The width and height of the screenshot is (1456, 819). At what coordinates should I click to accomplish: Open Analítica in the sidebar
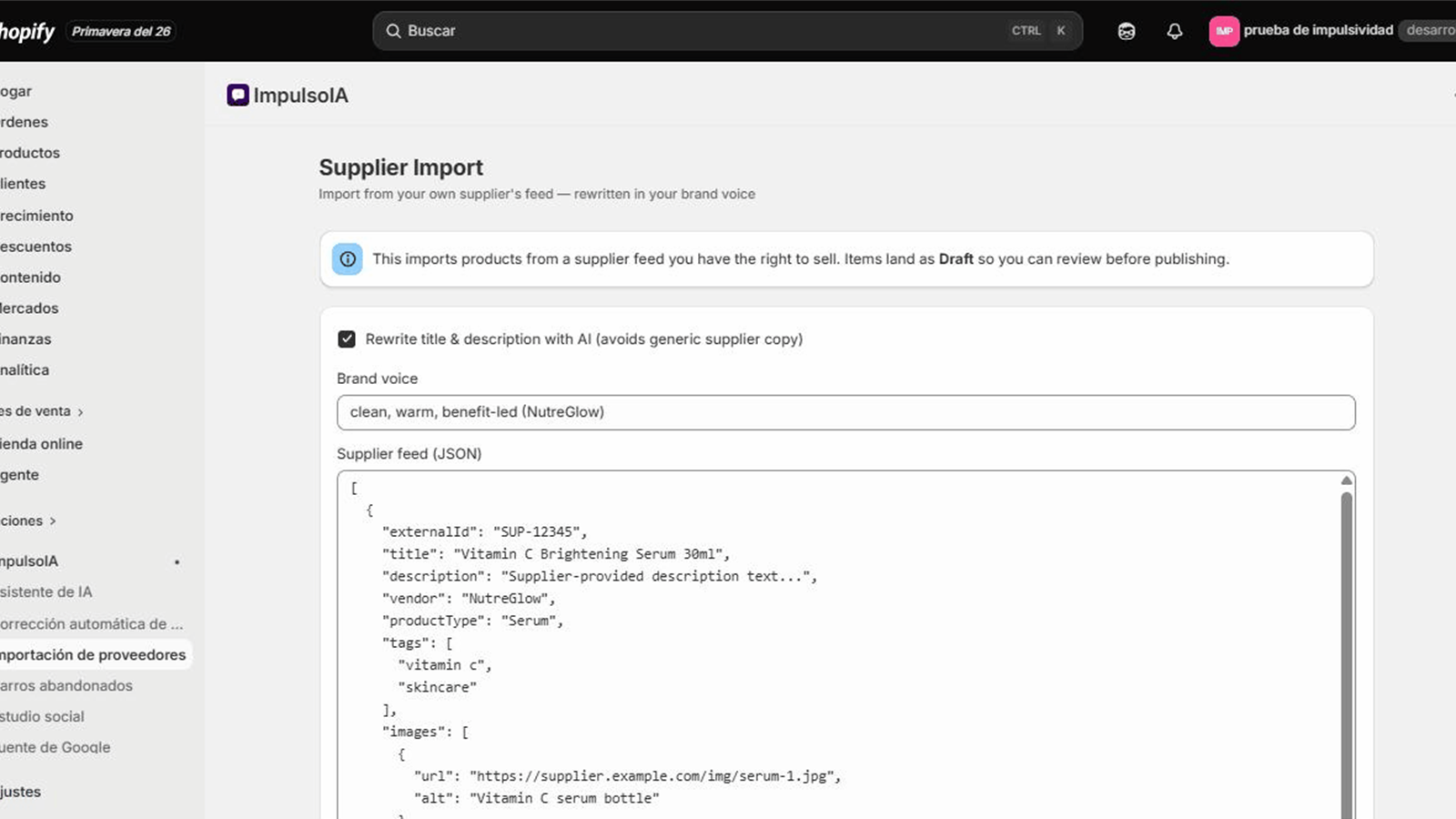tap(25, 370)
